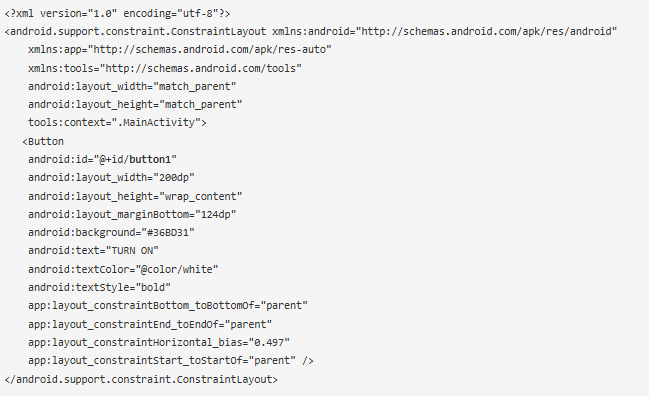Click the tools:context .MainActivity attribute
Image resolution: width=649 pixels, height=396 pixels.
point(117,122)
